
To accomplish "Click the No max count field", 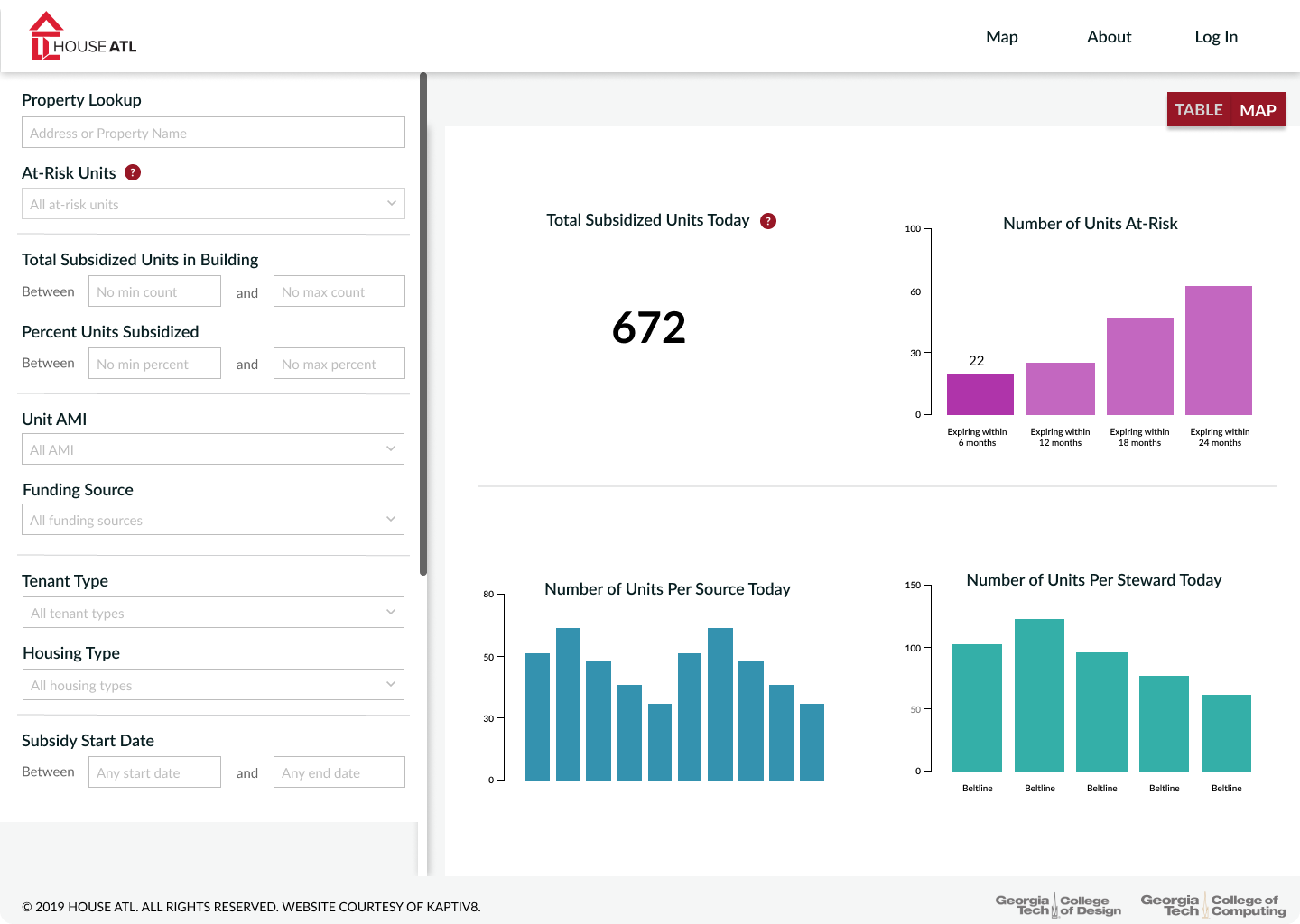I will point(339,291).
